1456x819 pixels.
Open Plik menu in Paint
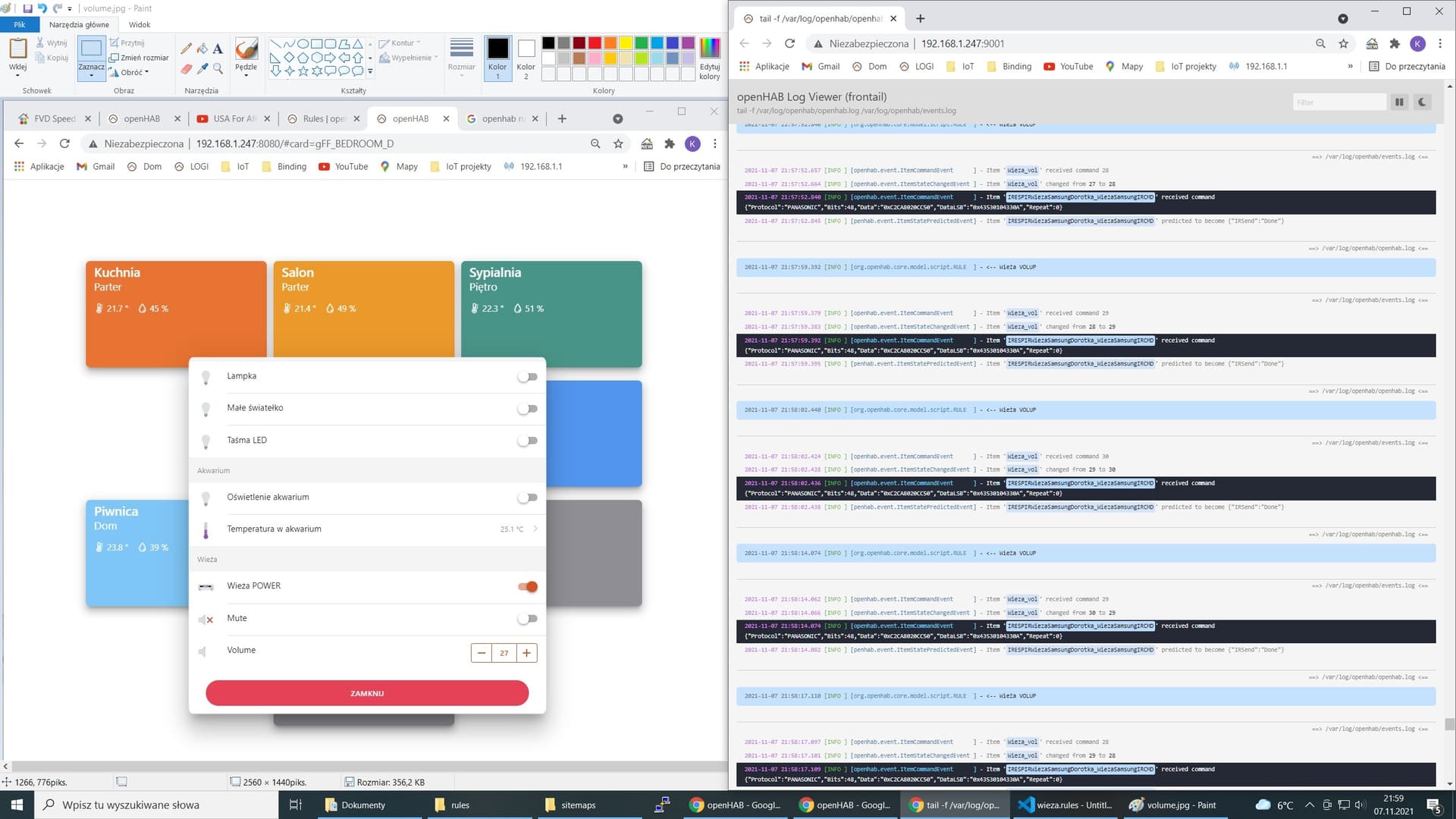(x=20, y=24)
